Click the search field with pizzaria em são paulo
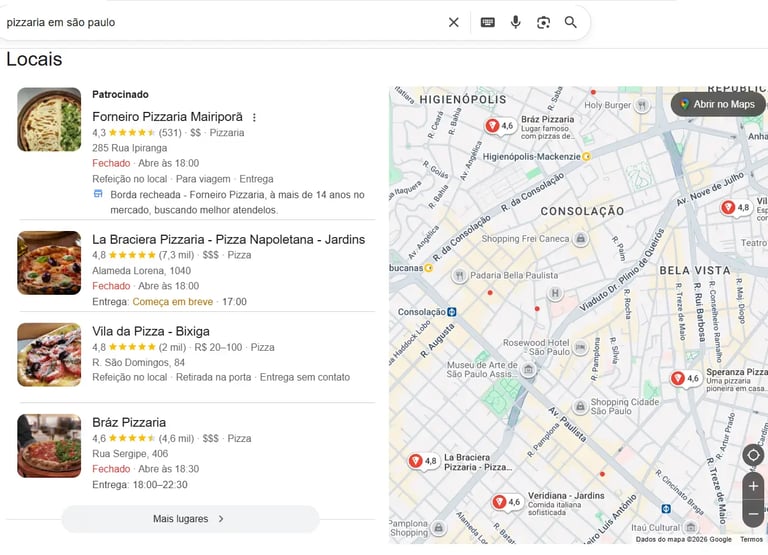Screen dimensions: 768x555 (220, 22)
